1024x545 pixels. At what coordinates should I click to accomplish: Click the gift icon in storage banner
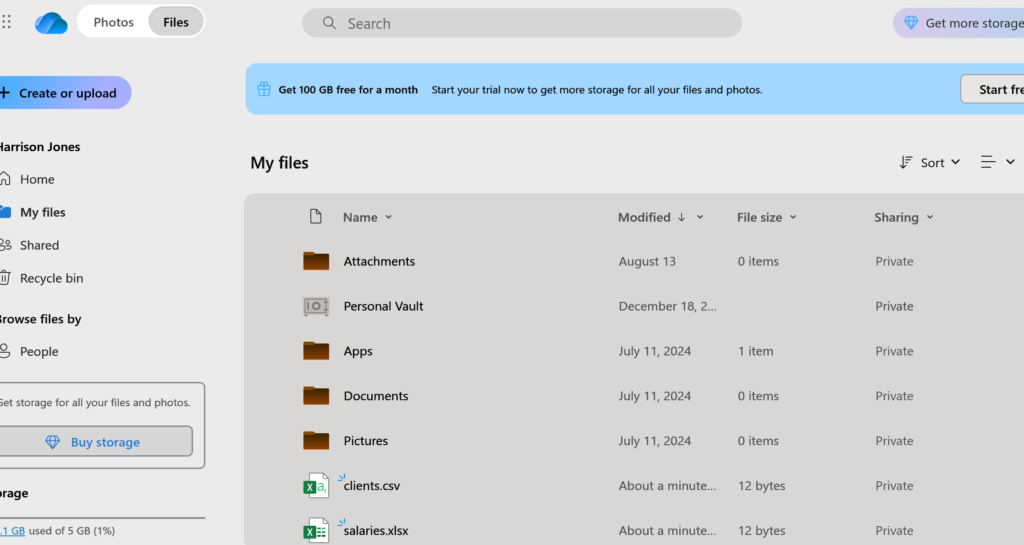(x=264, y=89)
